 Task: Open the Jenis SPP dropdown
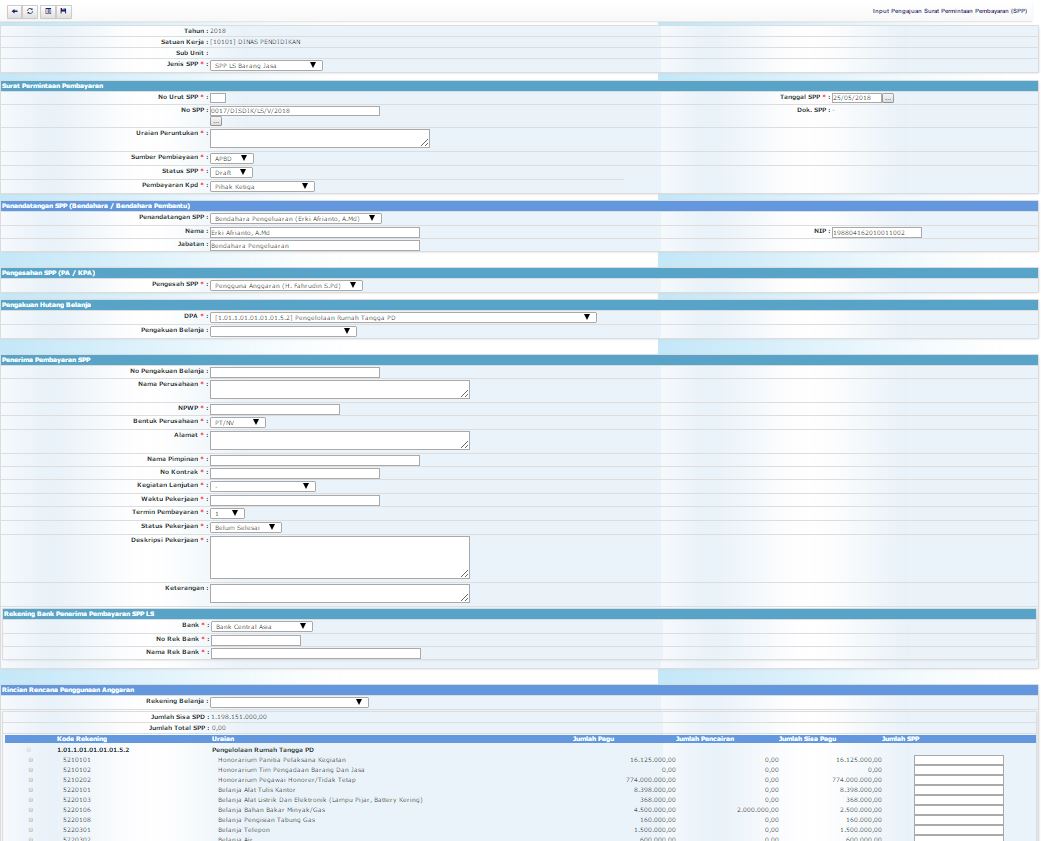[266, 65]
